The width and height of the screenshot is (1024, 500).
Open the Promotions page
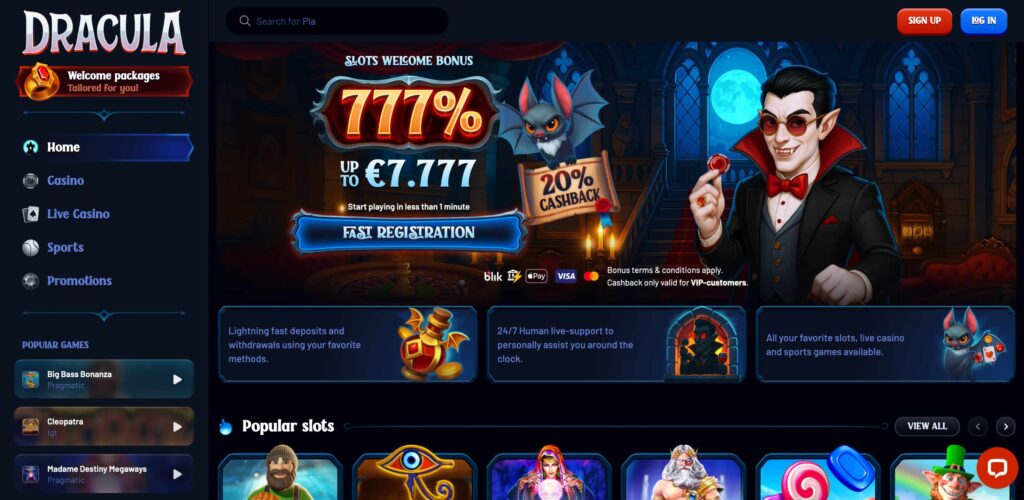pos(79,281)
